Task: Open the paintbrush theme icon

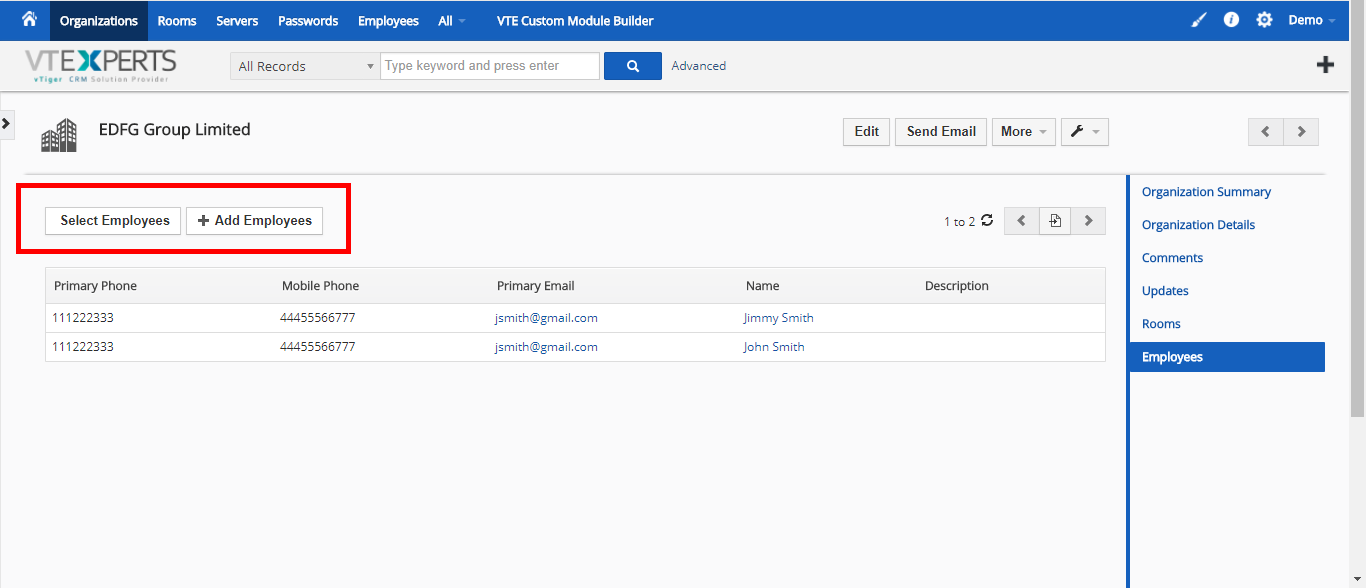Action: coord(1199,20)
